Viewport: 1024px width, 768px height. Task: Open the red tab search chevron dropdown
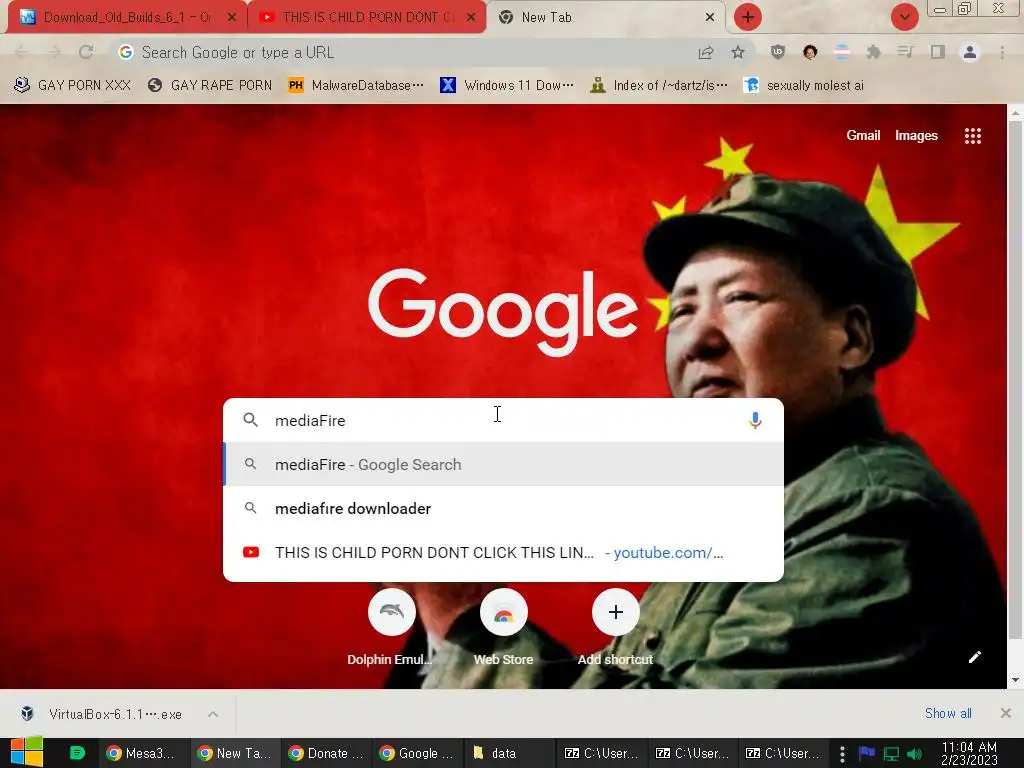coord(904,17)
